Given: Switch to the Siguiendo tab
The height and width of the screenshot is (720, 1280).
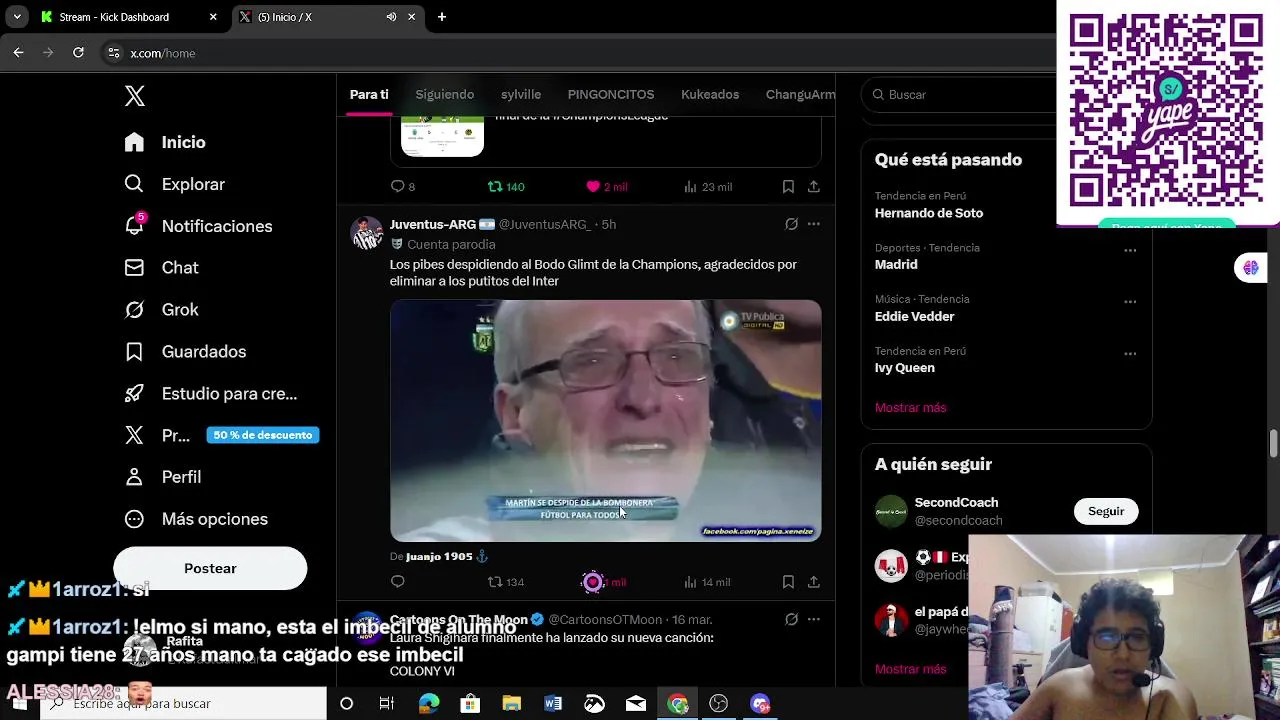Looking at the screenshot, I should (445, 94).
